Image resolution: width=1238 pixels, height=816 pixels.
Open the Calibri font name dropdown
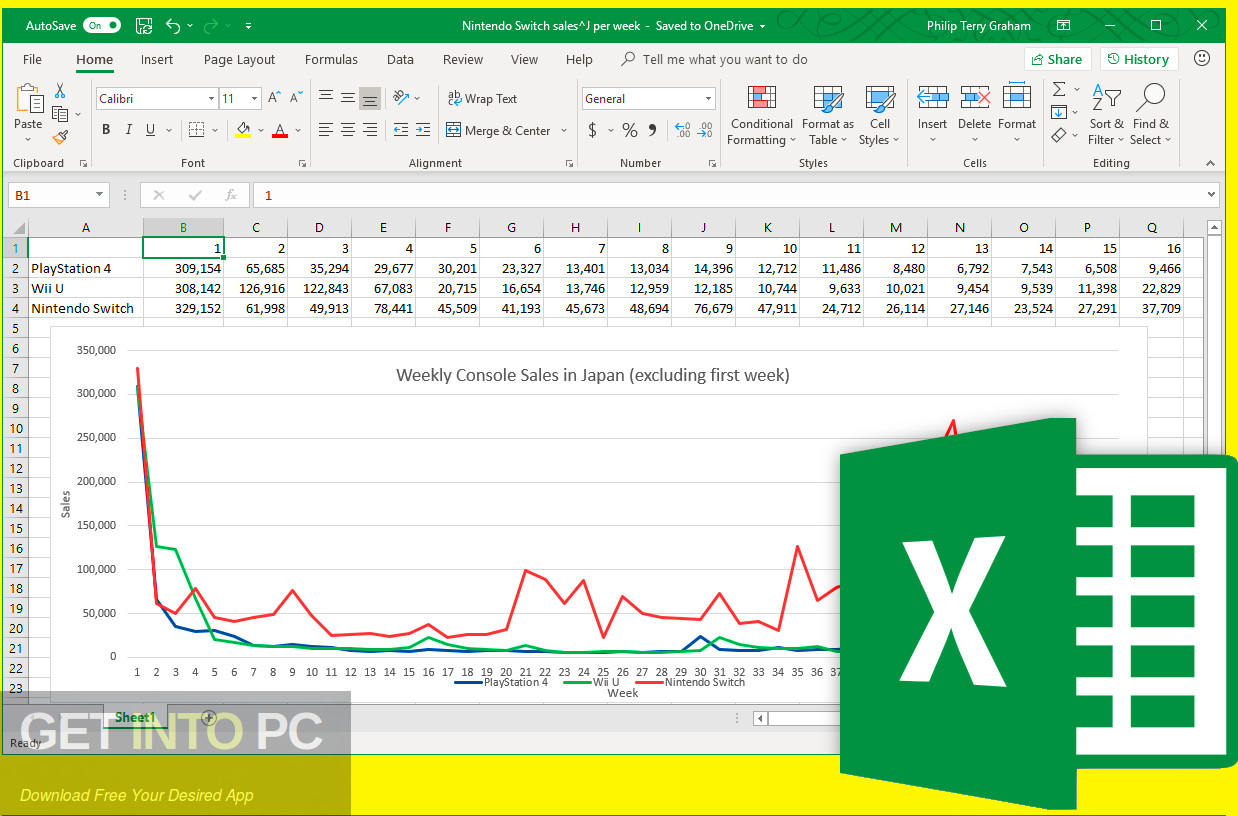point(211,98)
